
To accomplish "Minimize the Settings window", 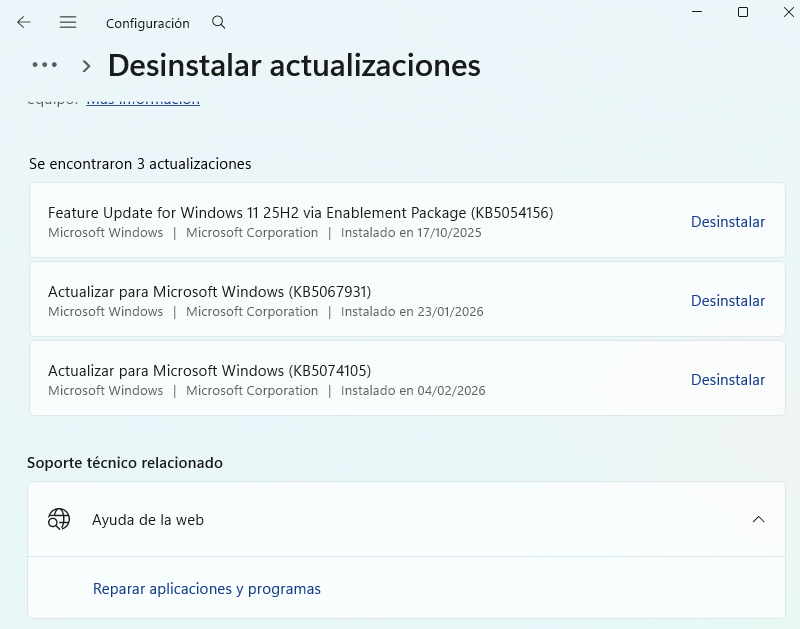I will (x=697, y=12).
